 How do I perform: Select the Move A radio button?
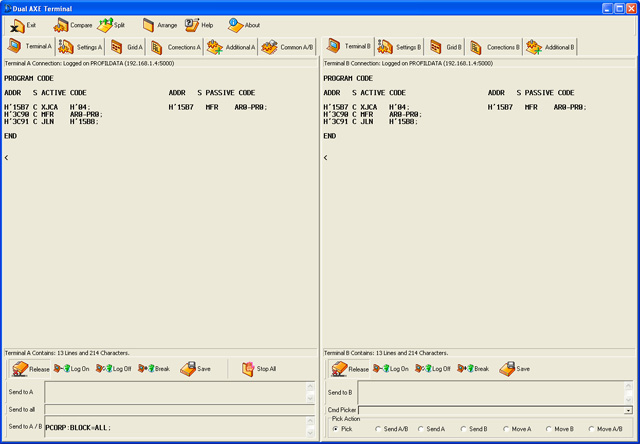click(507, 428)
